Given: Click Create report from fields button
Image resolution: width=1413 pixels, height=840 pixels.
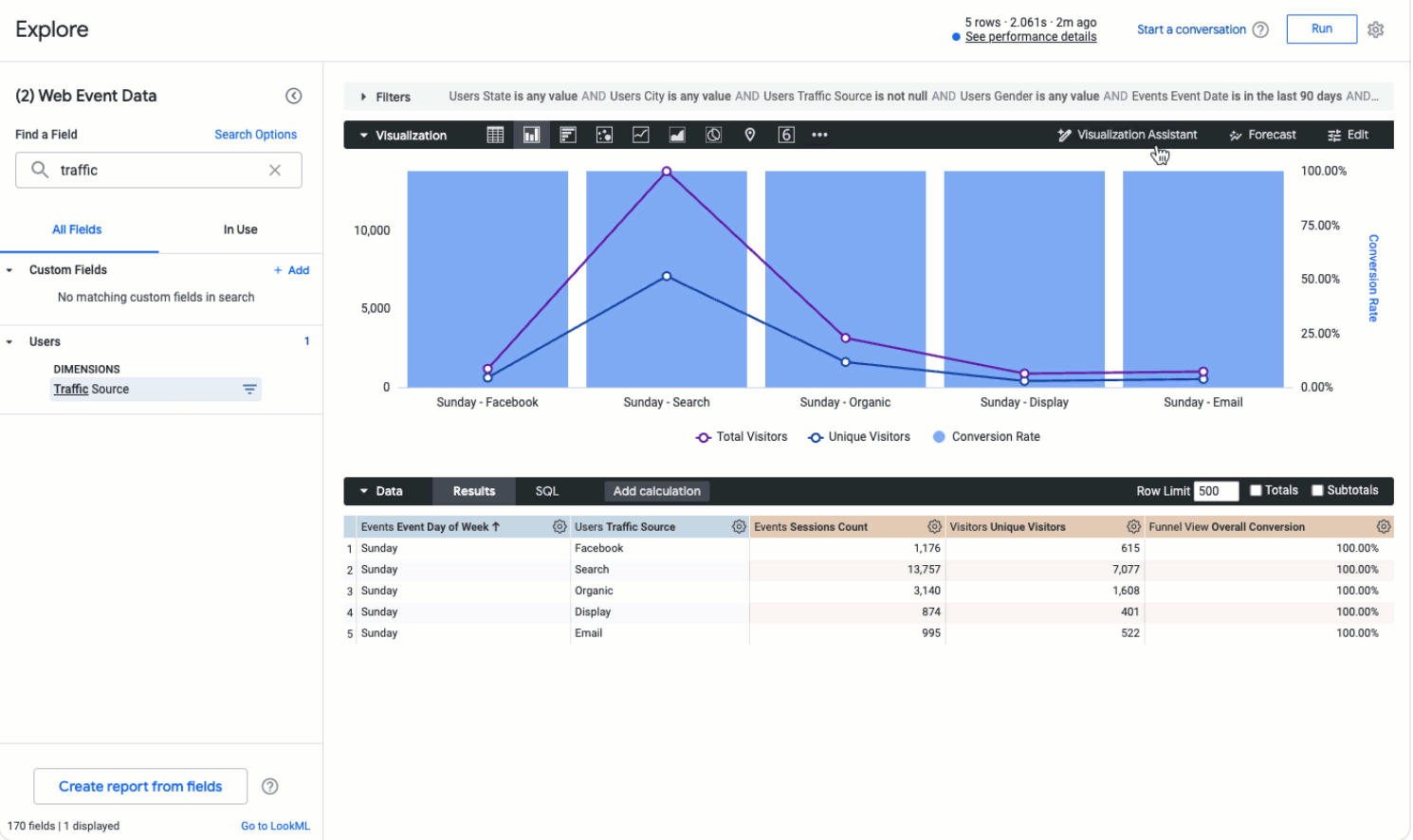Looking at the screenshot, I should click(x=140, y=786).
